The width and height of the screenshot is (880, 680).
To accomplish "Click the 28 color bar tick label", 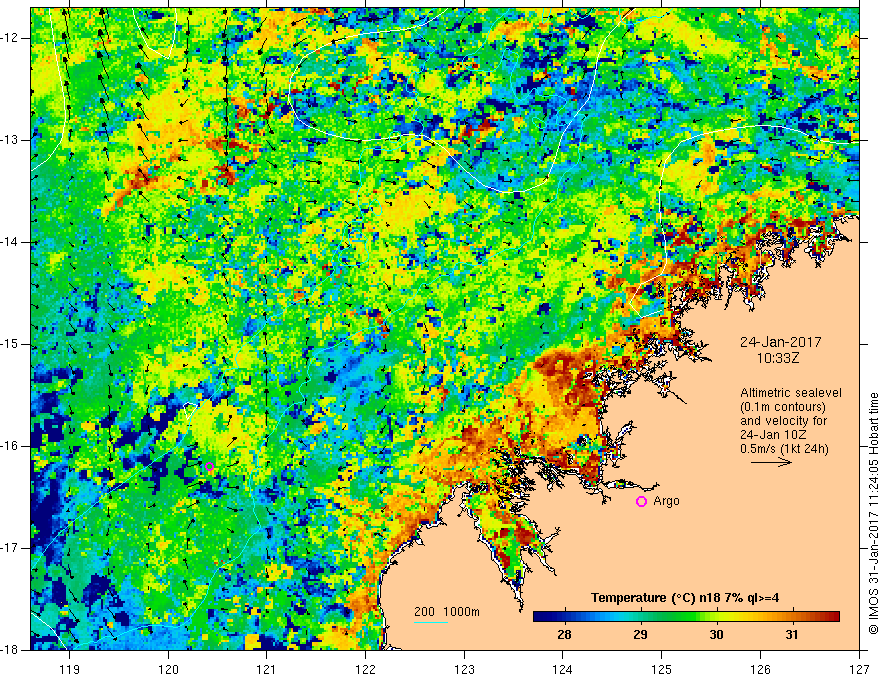I will tap(565, 635).
